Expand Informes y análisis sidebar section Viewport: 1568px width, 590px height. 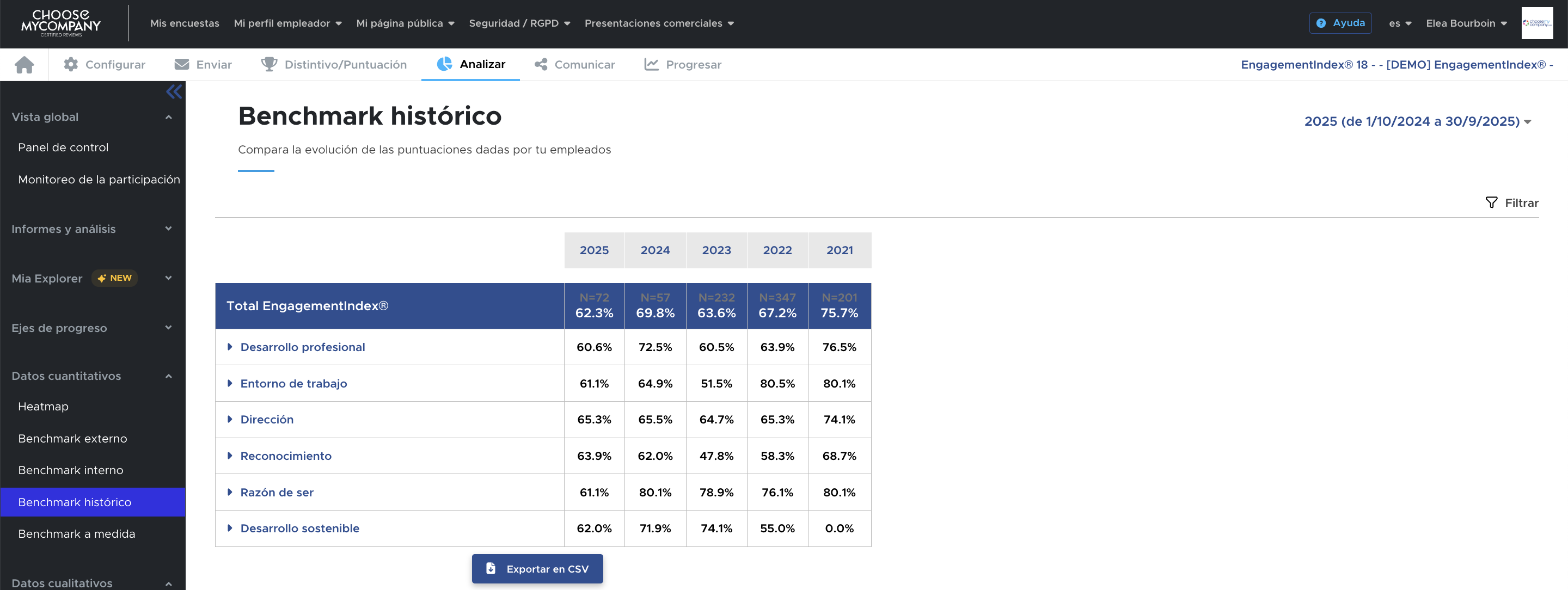tap(91, 229)
